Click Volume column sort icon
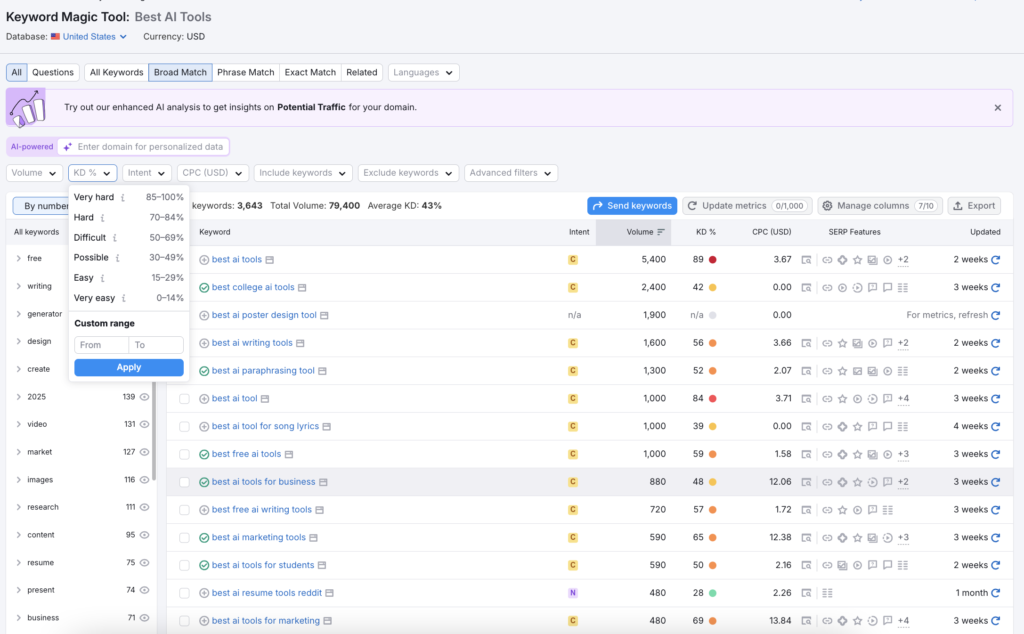The height and width of the screenshot is (634, 1024). point(660,232)
